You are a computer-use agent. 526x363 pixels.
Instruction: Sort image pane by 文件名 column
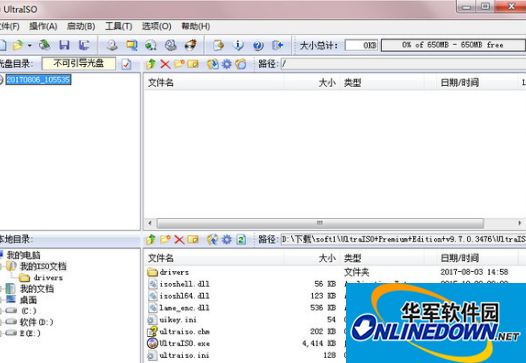coord(215,83)
